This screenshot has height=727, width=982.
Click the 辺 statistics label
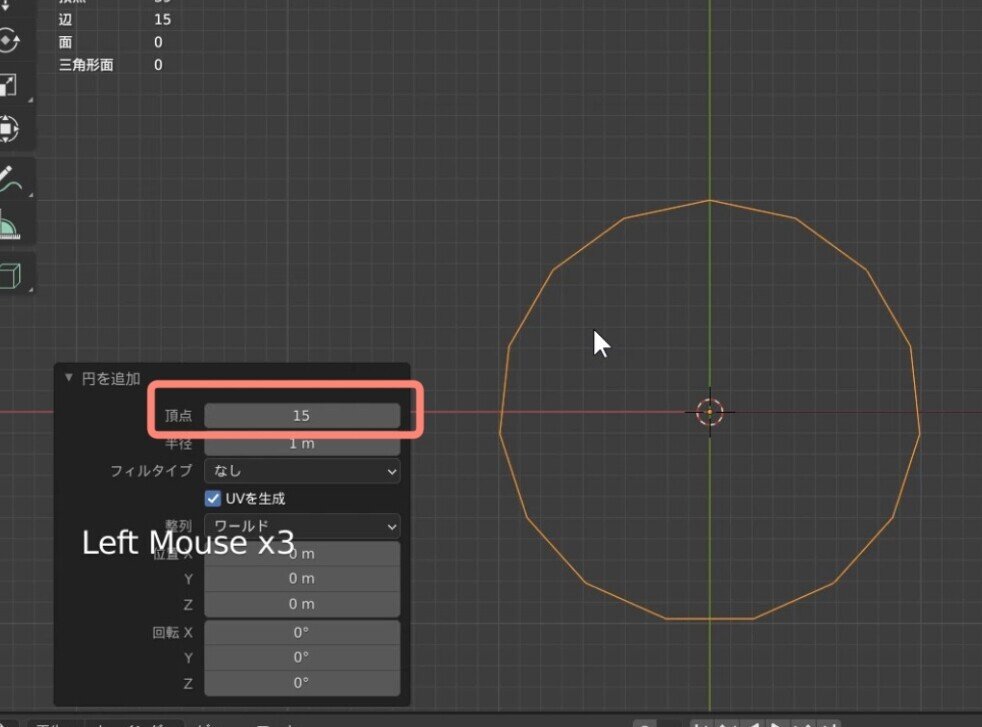[x=65, y=19]
